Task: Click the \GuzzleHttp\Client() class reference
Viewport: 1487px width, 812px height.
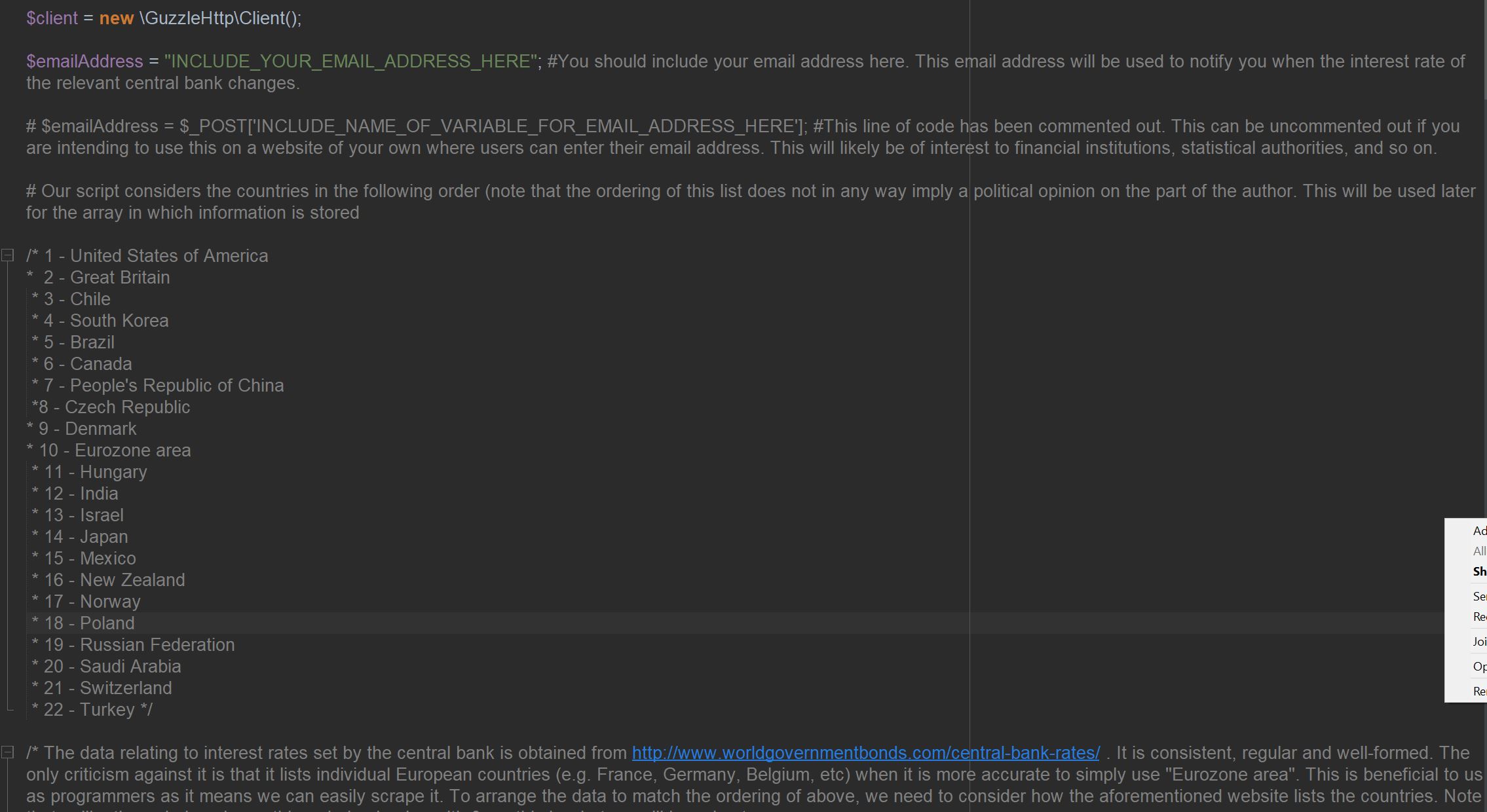Action: [220, 18]
